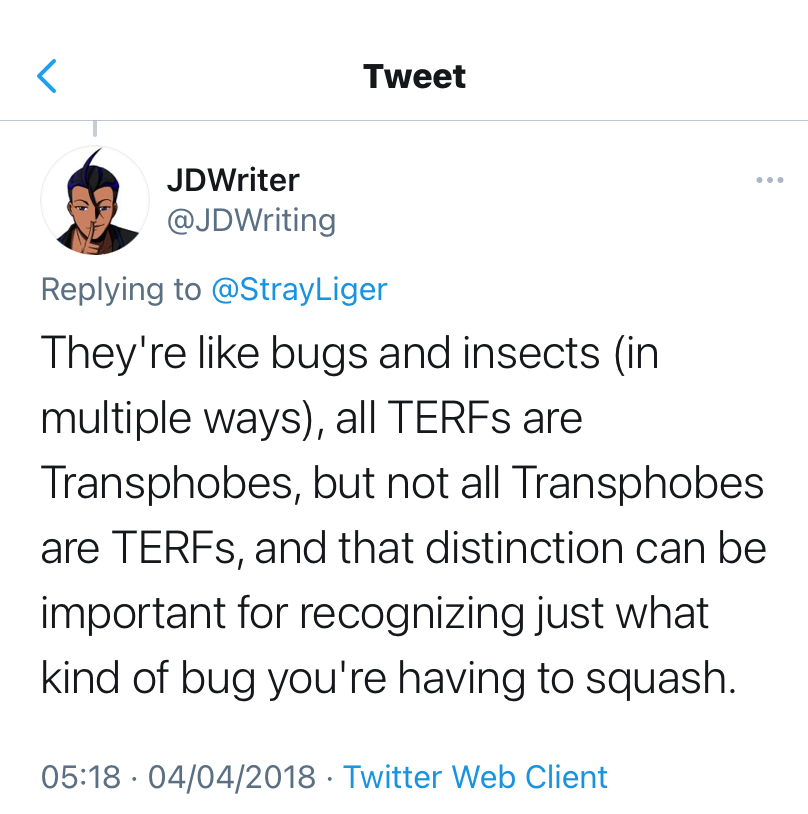Click the Twitter Web Client source link
The width and height of the screenshot is (808, 814).
(475, 777)
